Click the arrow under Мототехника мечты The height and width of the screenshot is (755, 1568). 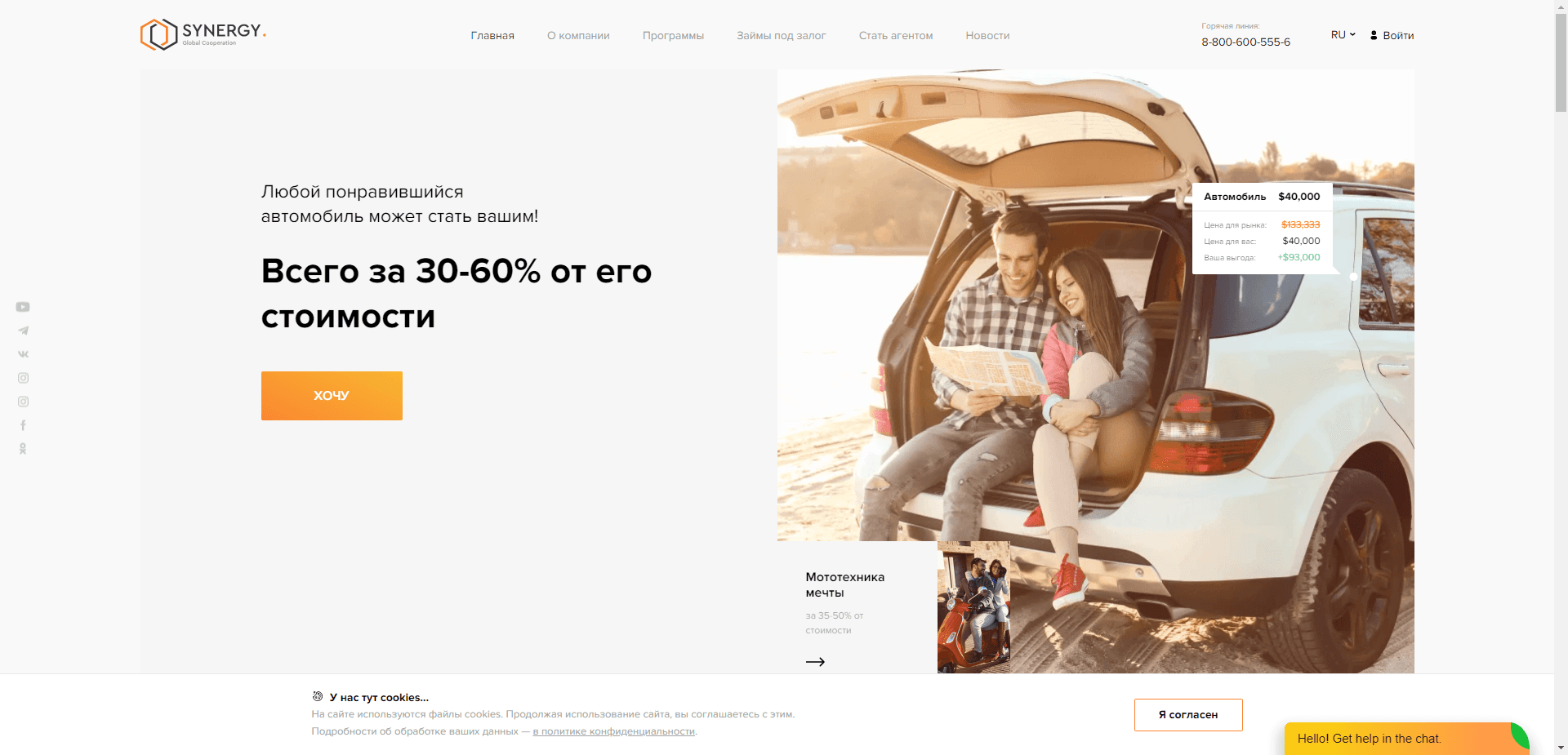pyautogui.click(x=815, y=662)
